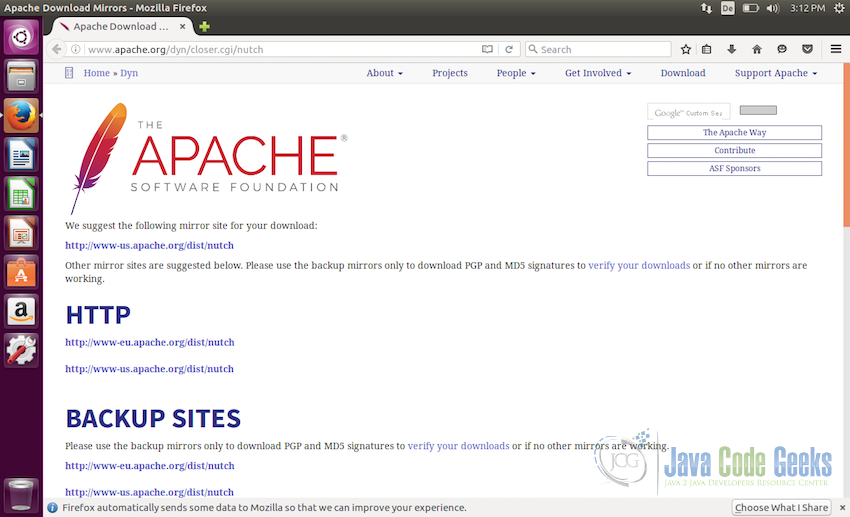Screen dimensions: 850x517
Task: Bookmark this page with the star icon
Action: coord(686,49)
